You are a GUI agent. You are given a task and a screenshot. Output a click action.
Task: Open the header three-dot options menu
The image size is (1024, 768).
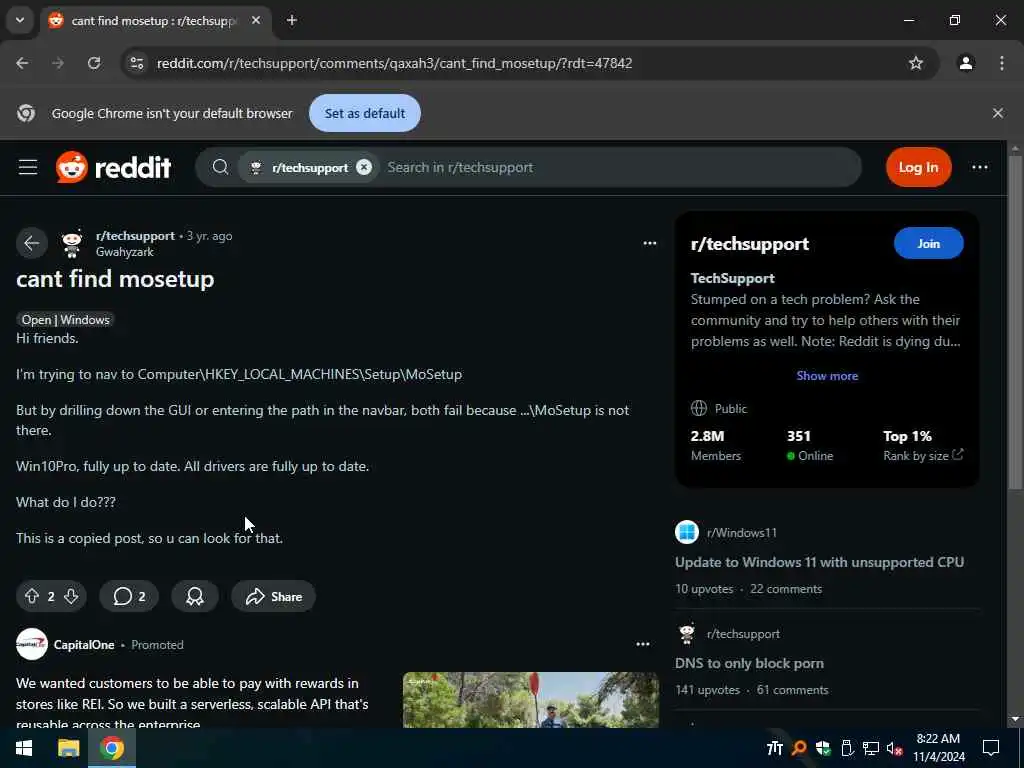980,167
